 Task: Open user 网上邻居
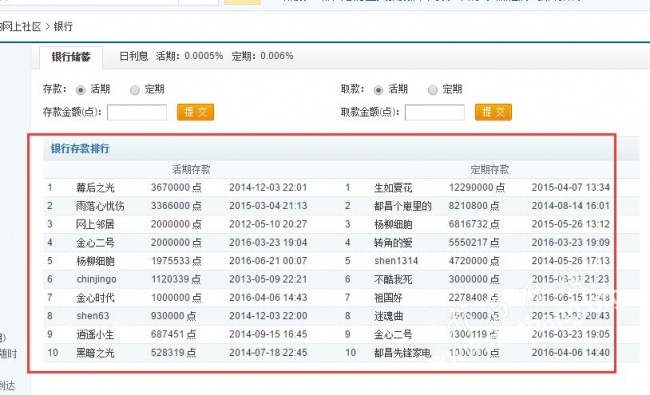point(95,224)
